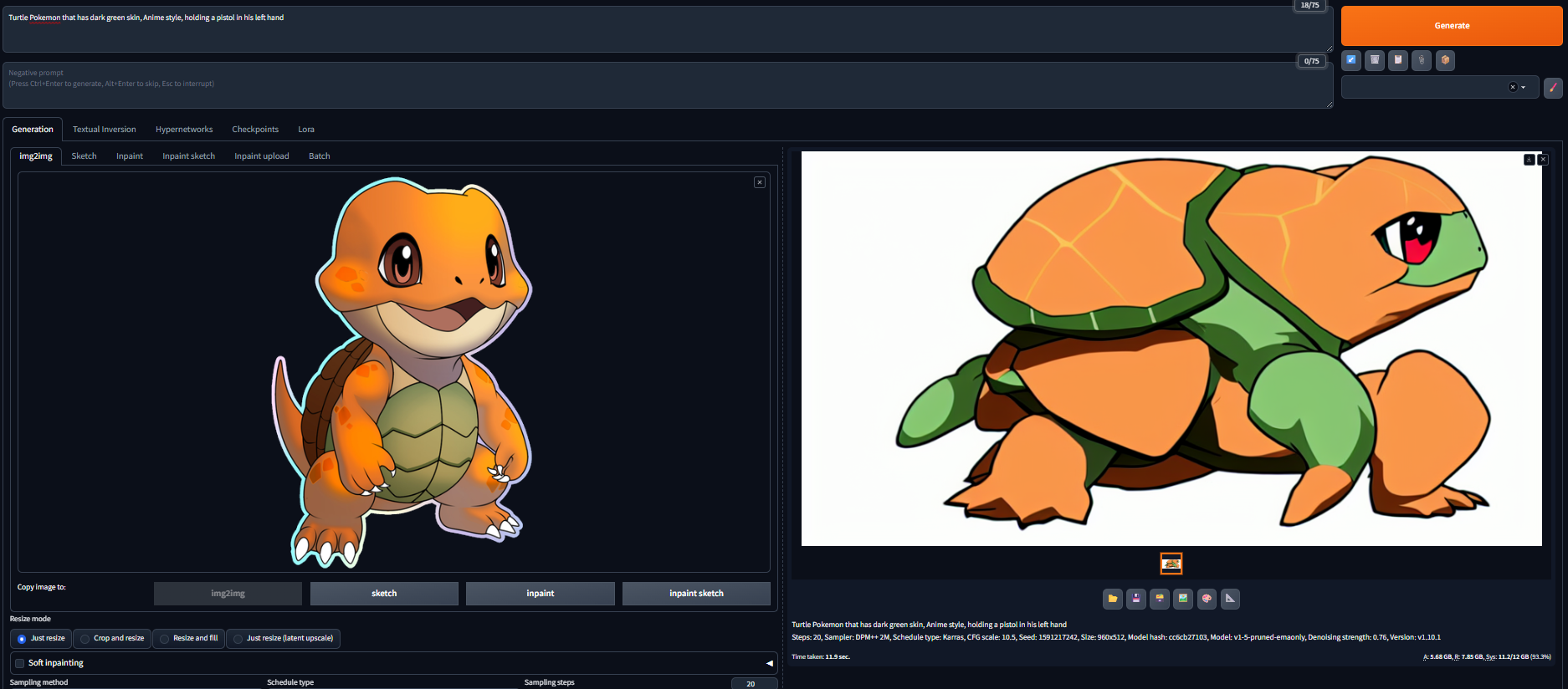
Task: Expand the Soft inpainting section arrow
Action: [x=769, y=663]
